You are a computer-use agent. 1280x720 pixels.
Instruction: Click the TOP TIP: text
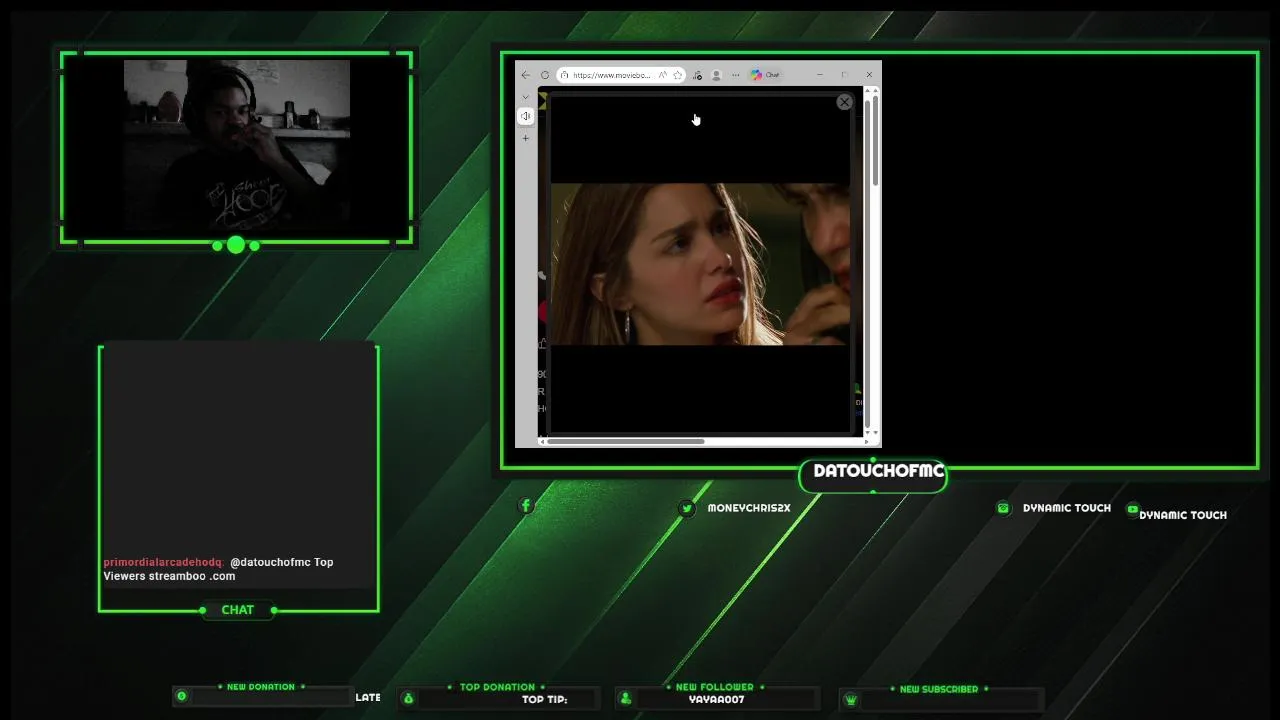[545, 699]
